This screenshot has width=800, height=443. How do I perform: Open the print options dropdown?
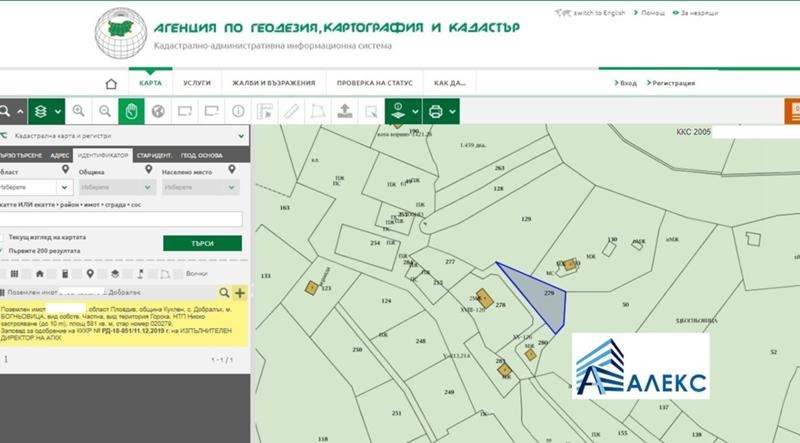(453, 111)
